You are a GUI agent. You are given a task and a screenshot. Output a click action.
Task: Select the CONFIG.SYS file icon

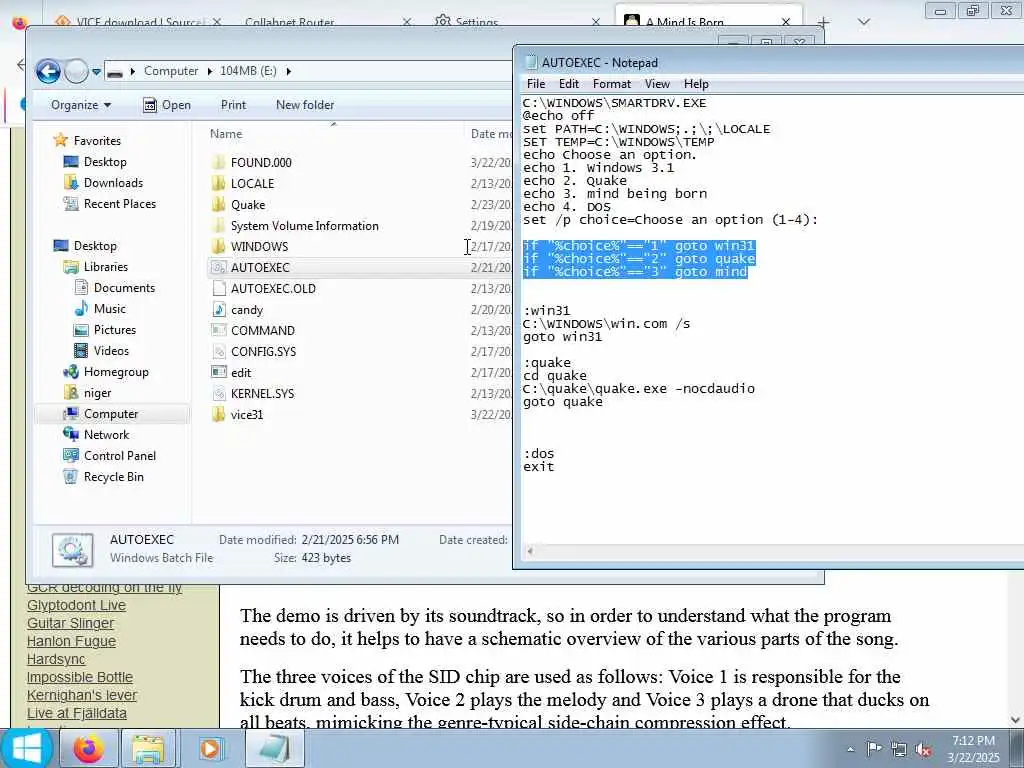219,351
